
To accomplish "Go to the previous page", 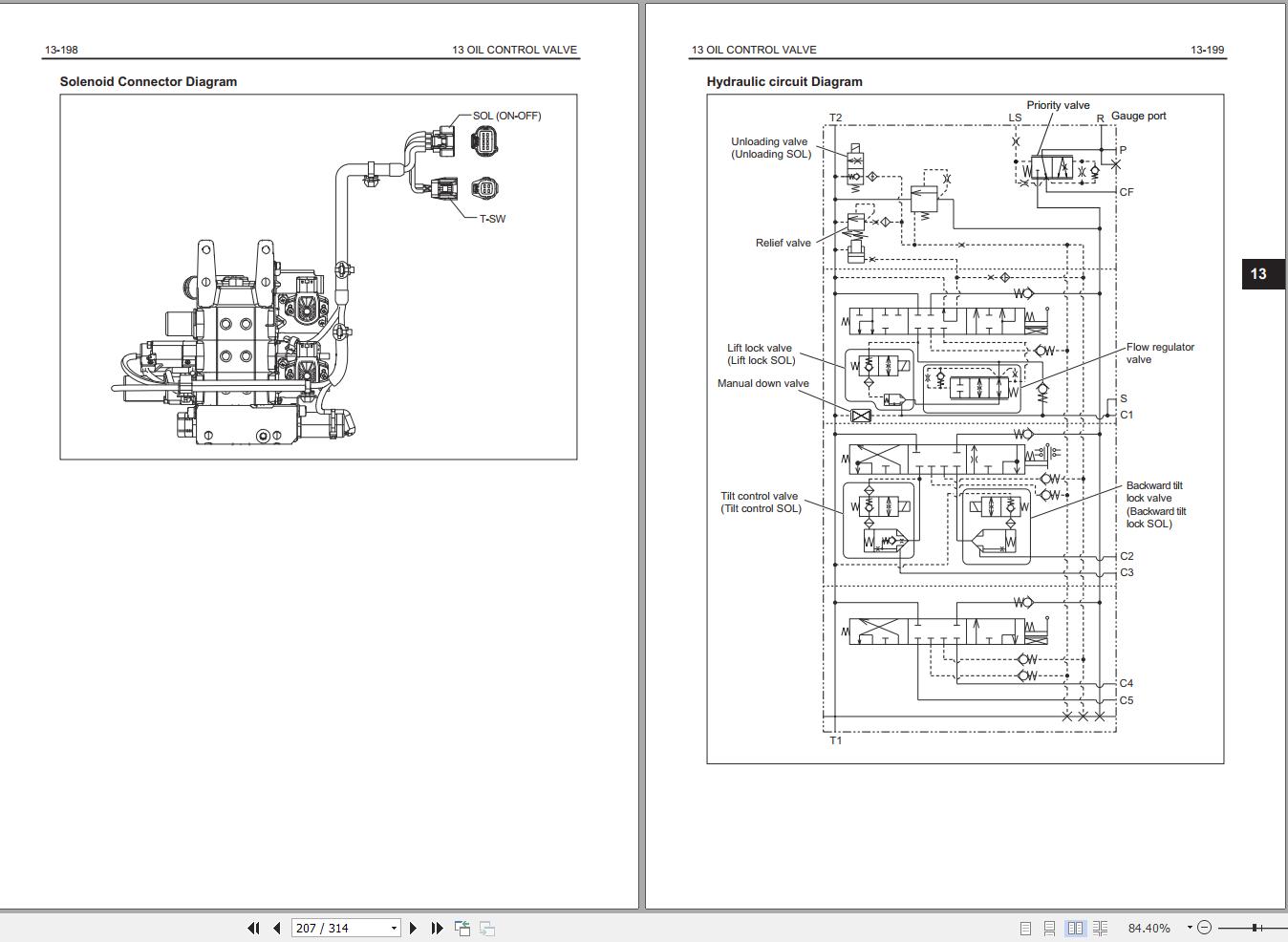I will tap(277, 928).
